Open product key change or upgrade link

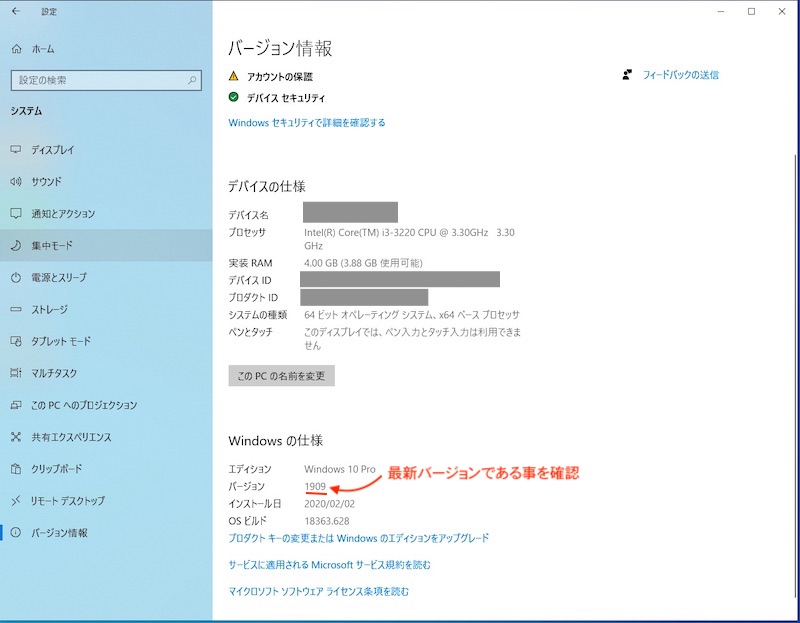pos(359,538)
